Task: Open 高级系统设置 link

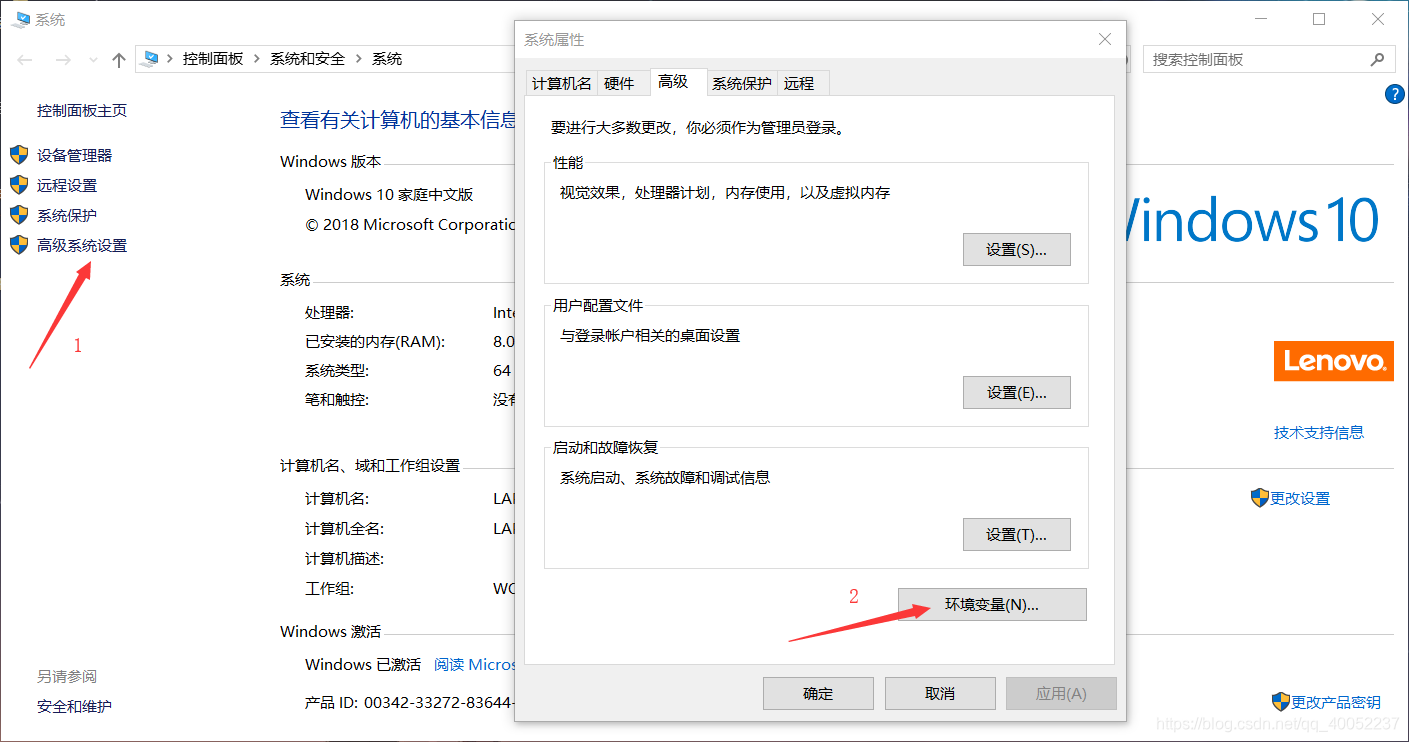Action: tap(82, 245)
